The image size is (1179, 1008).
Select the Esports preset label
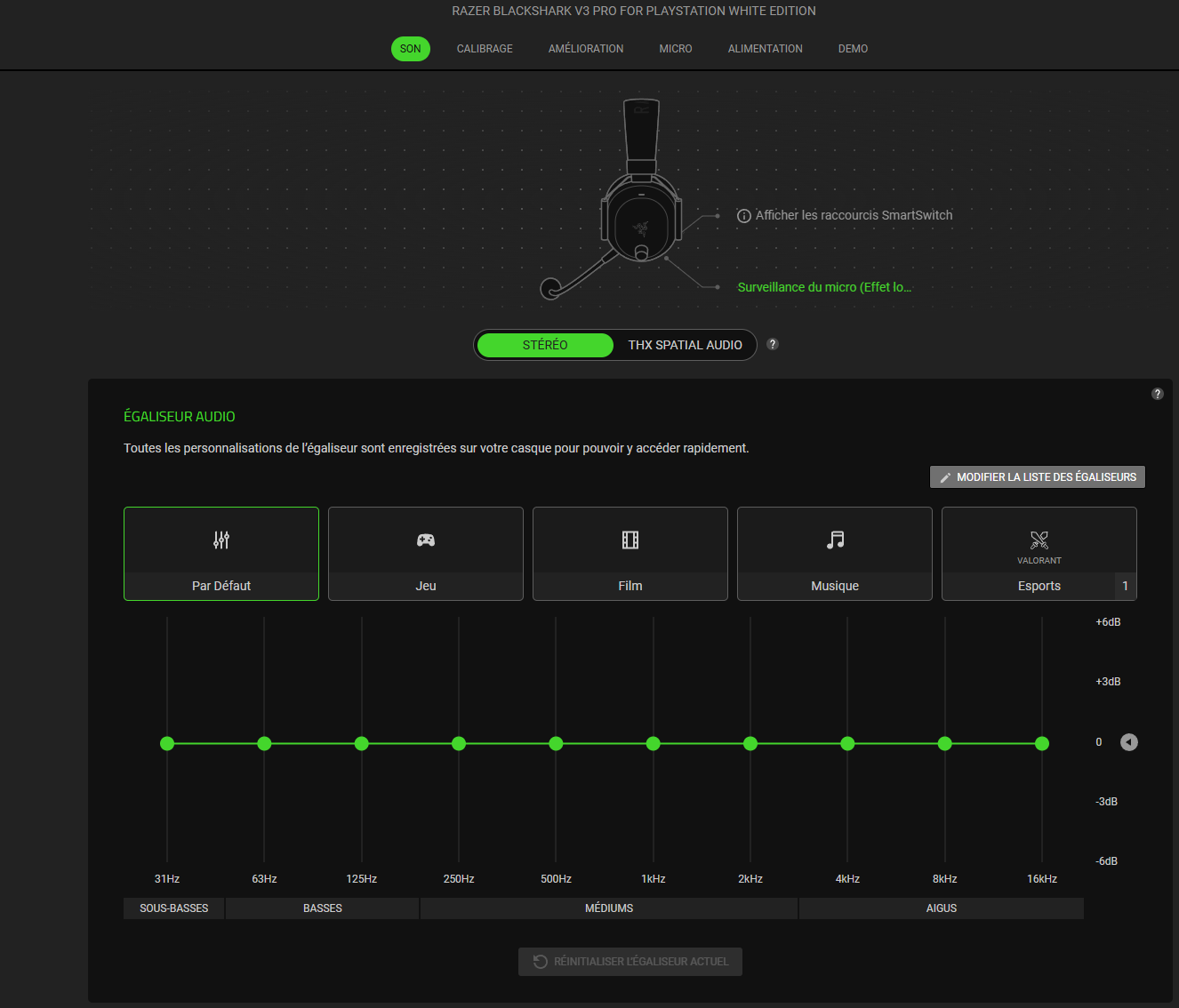pos(1039,586)
